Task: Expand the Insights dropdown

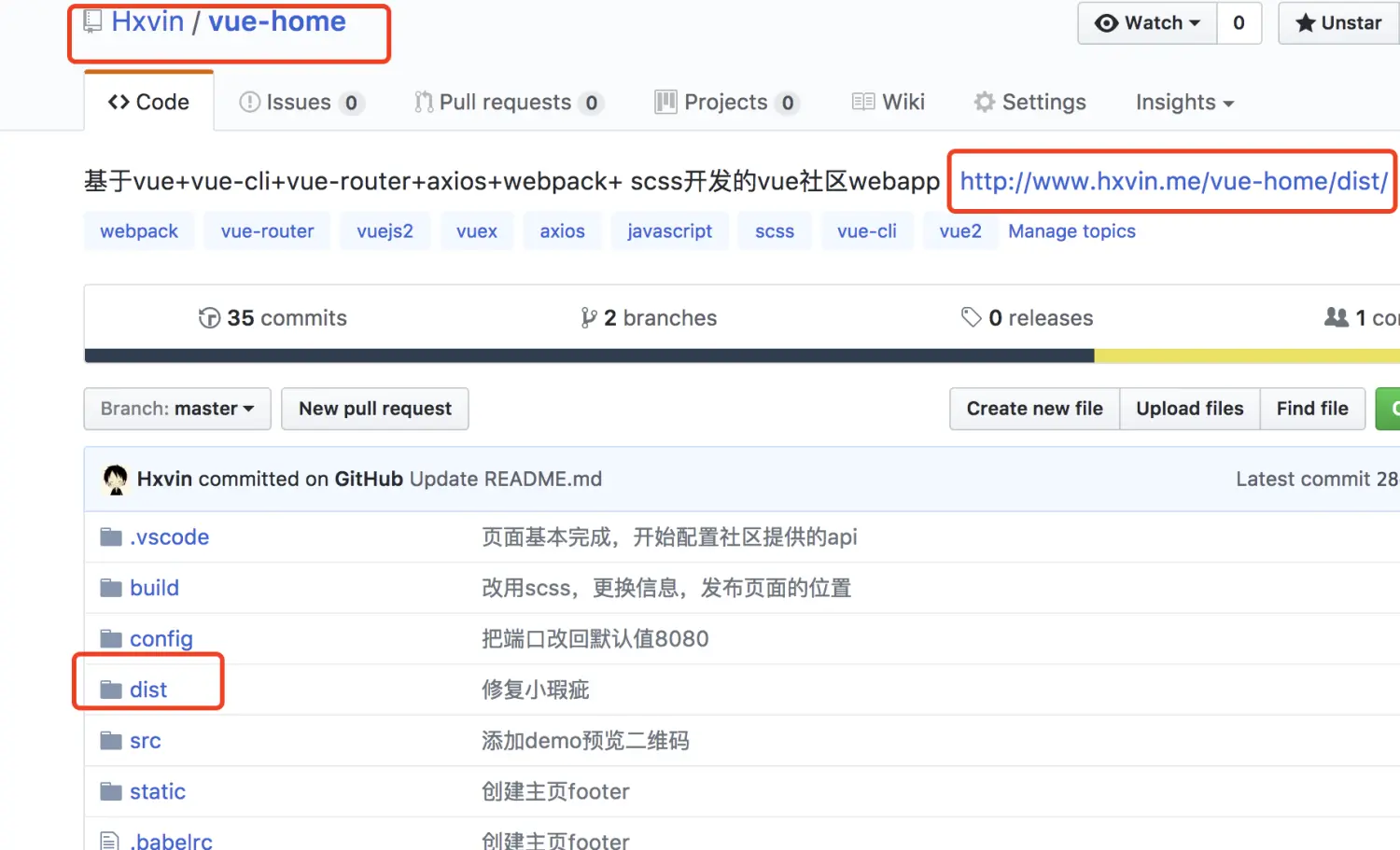Action: click(1184, 102)
